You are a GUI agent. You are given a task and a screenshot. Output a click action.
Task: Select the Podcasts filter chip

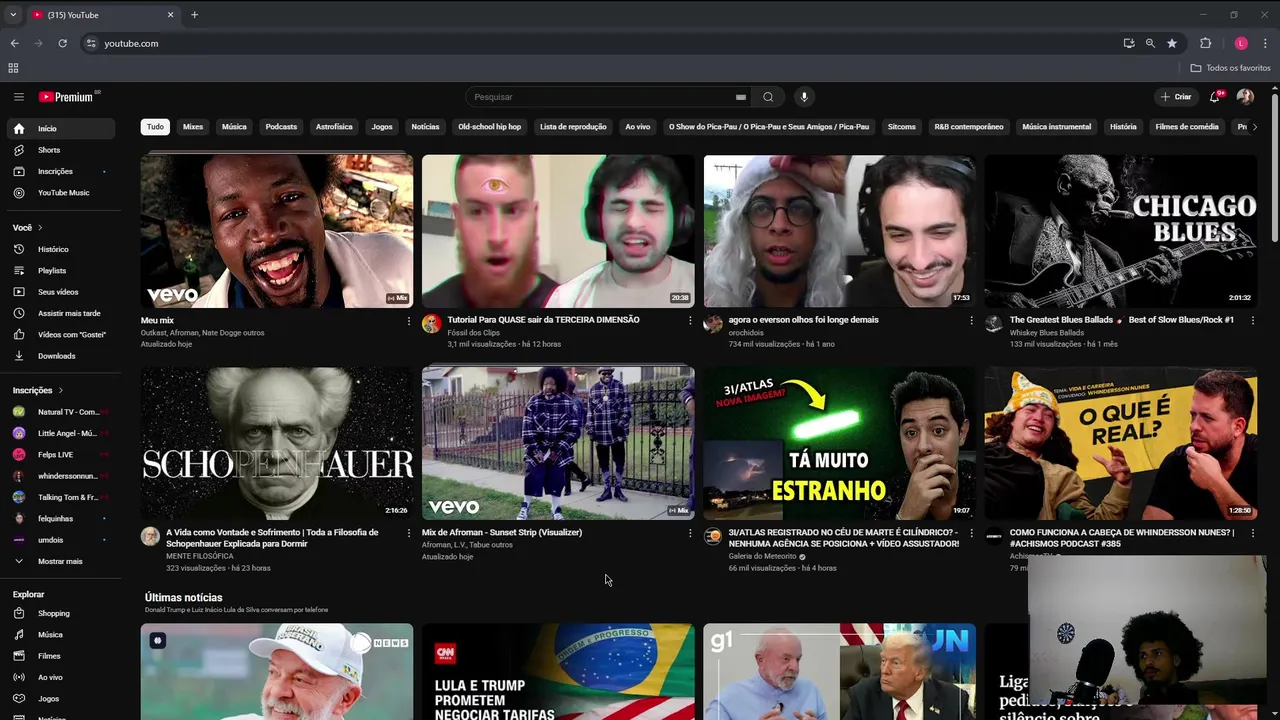pyautogui.click(x=281, y=127)
